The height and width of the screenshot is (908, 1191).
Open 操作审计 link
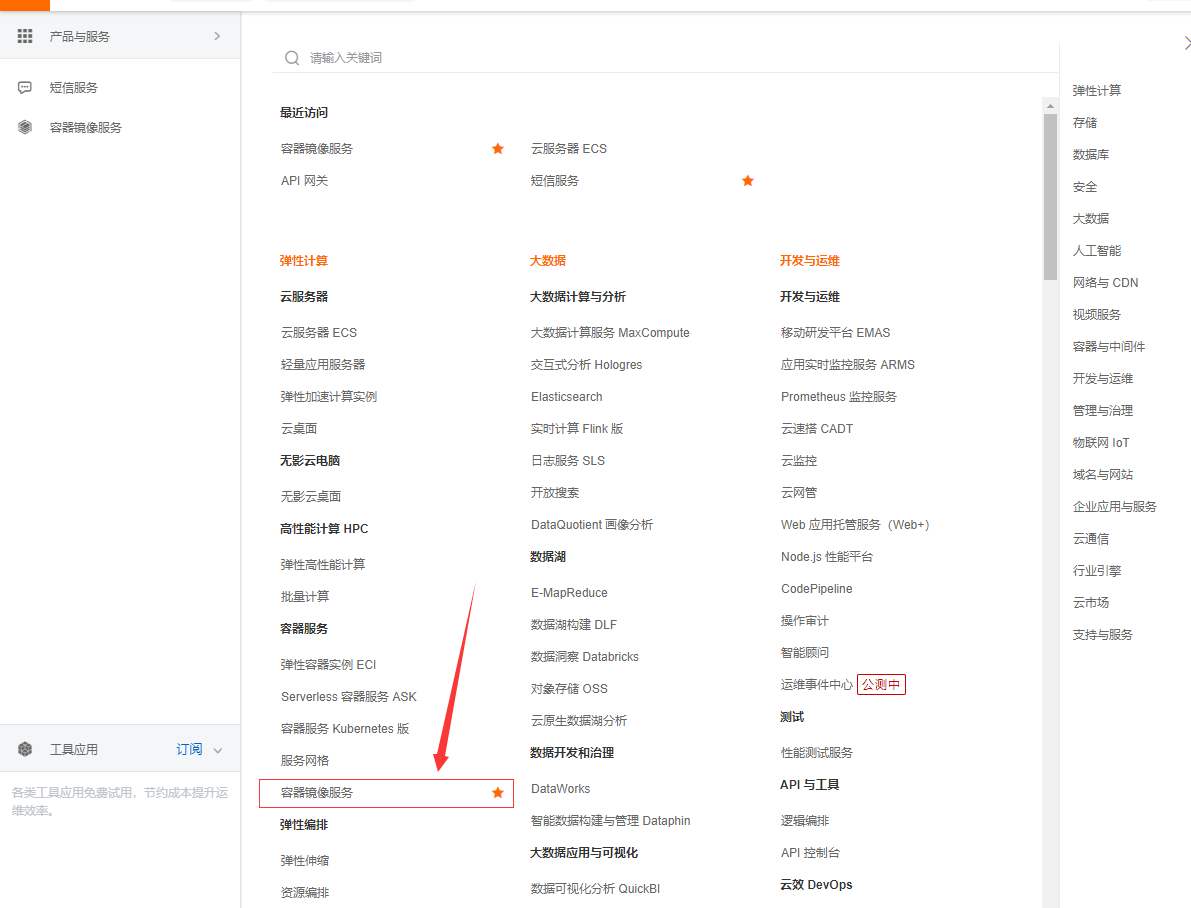point(804,621)
